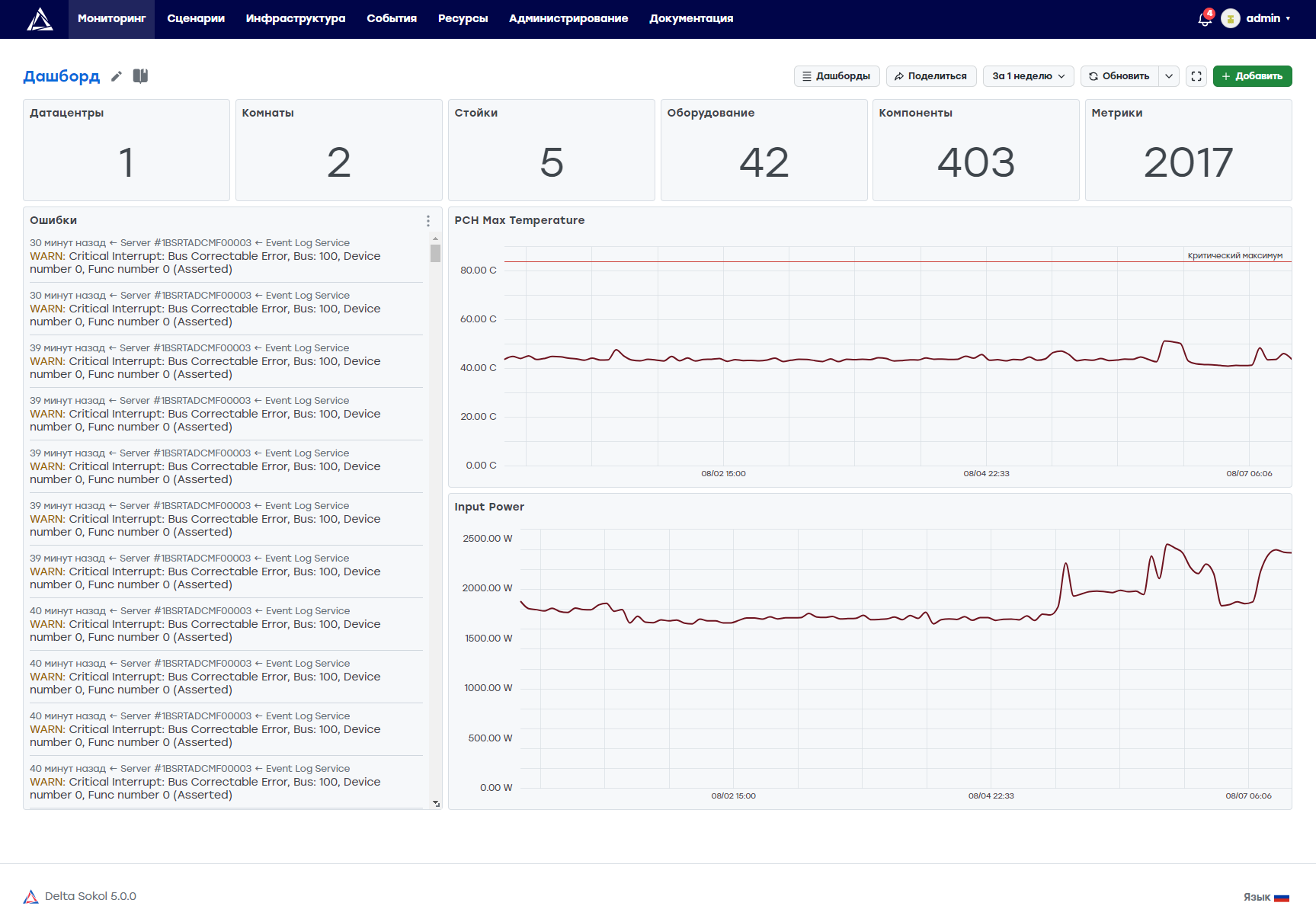This screenshot has height=922, width=1316.
Task: Enter fullscreen mode with the expand icon
Action: coord(1196,76)
